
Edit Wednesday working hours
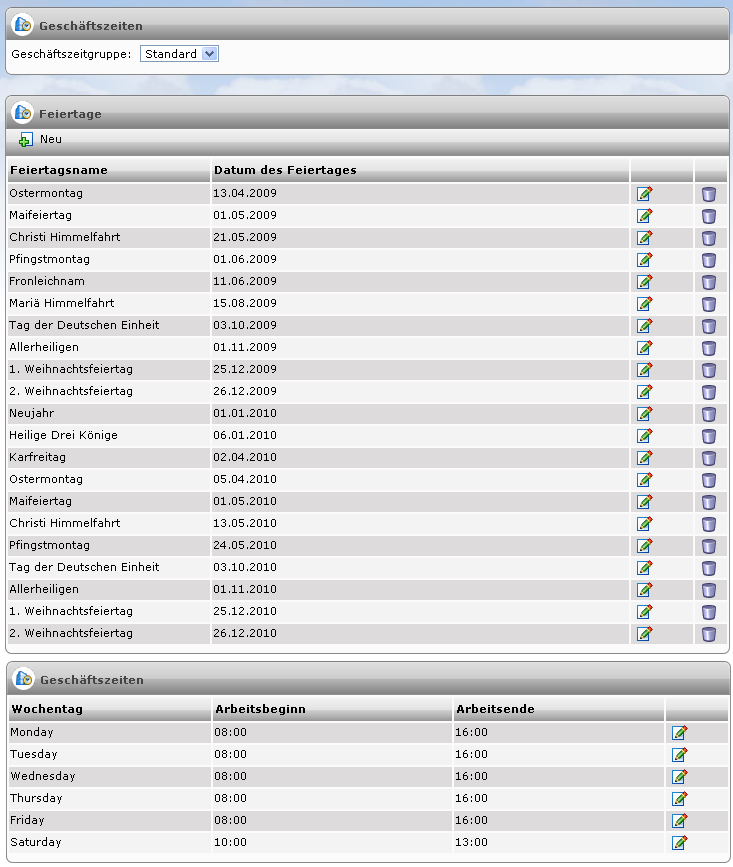(x=680, y=777)
